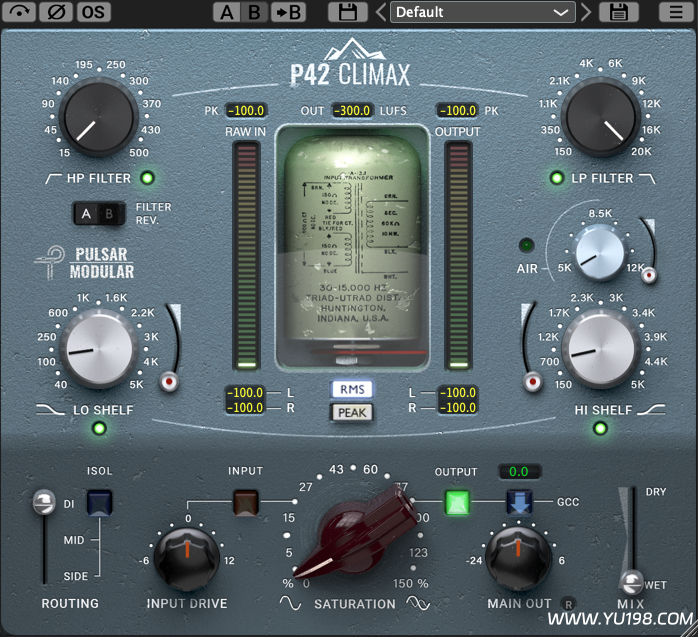
Task: Click the MAIN OUT knob
Action: pos(518,559)
